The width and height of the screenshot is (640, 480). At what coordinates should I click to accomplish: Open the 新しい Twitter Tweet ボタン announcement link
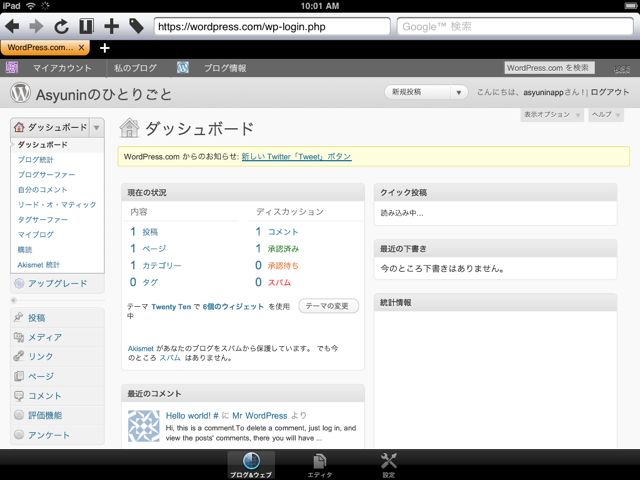[x=296, y=156]
